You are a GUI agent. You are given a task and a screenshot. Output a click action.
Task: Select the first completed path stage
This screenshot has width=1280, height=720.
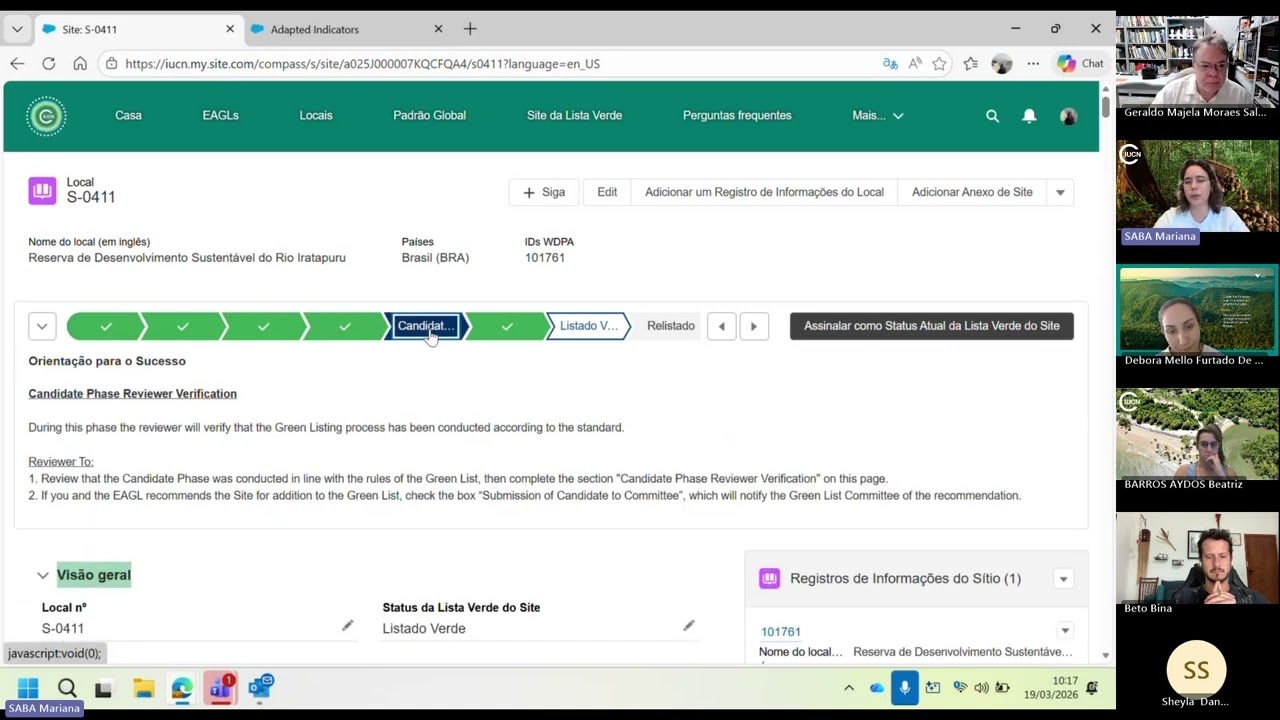[106, 326]
